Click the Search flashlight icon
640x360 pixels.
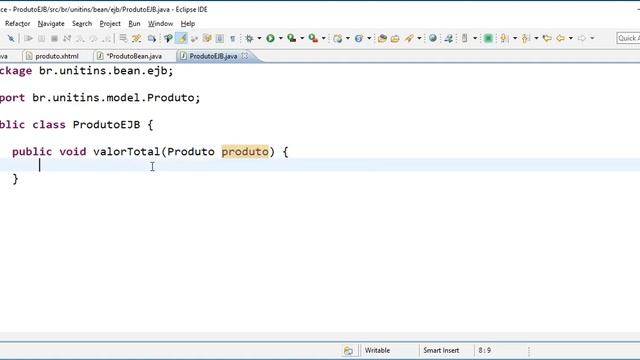[x=409, y=38]
